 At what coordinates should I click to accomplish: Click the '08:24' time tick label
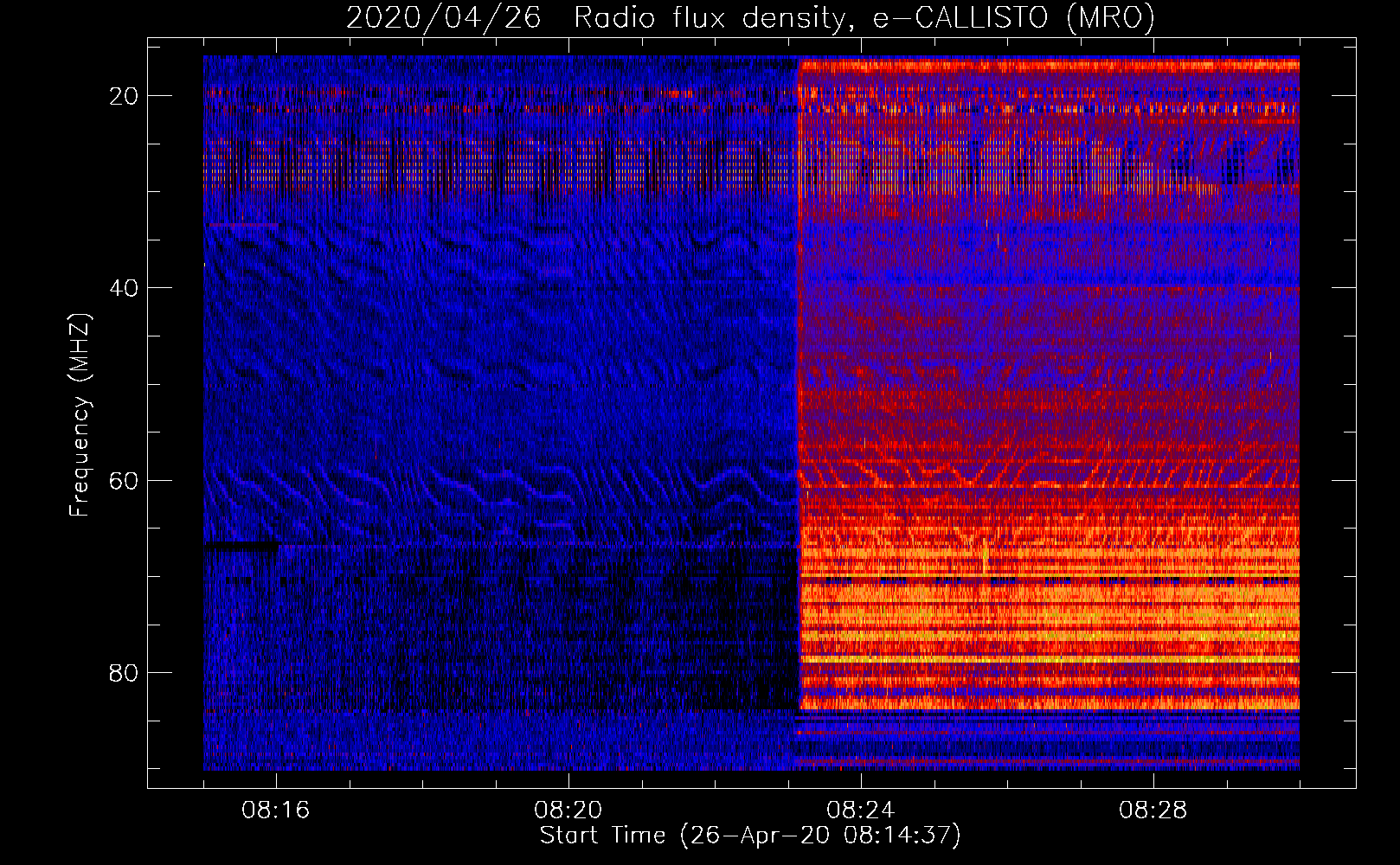click(x=861, y=811)
